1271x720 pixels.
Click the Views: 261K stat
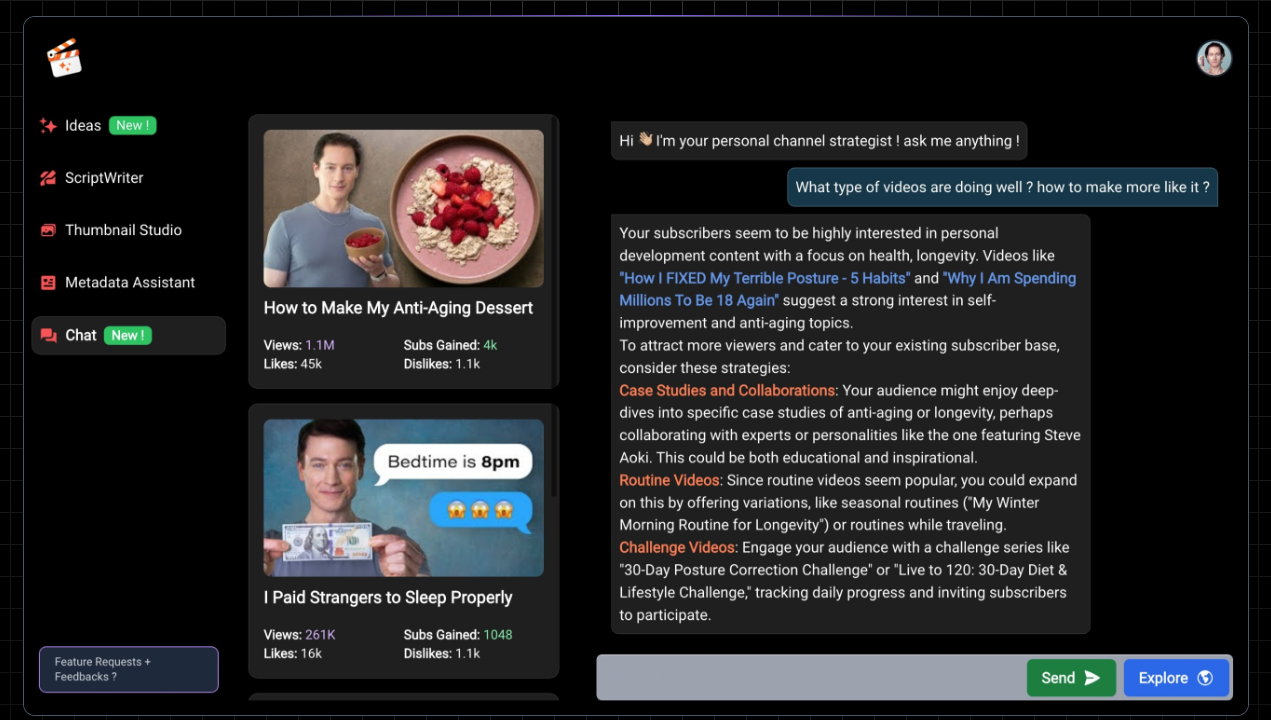(300, 634)
